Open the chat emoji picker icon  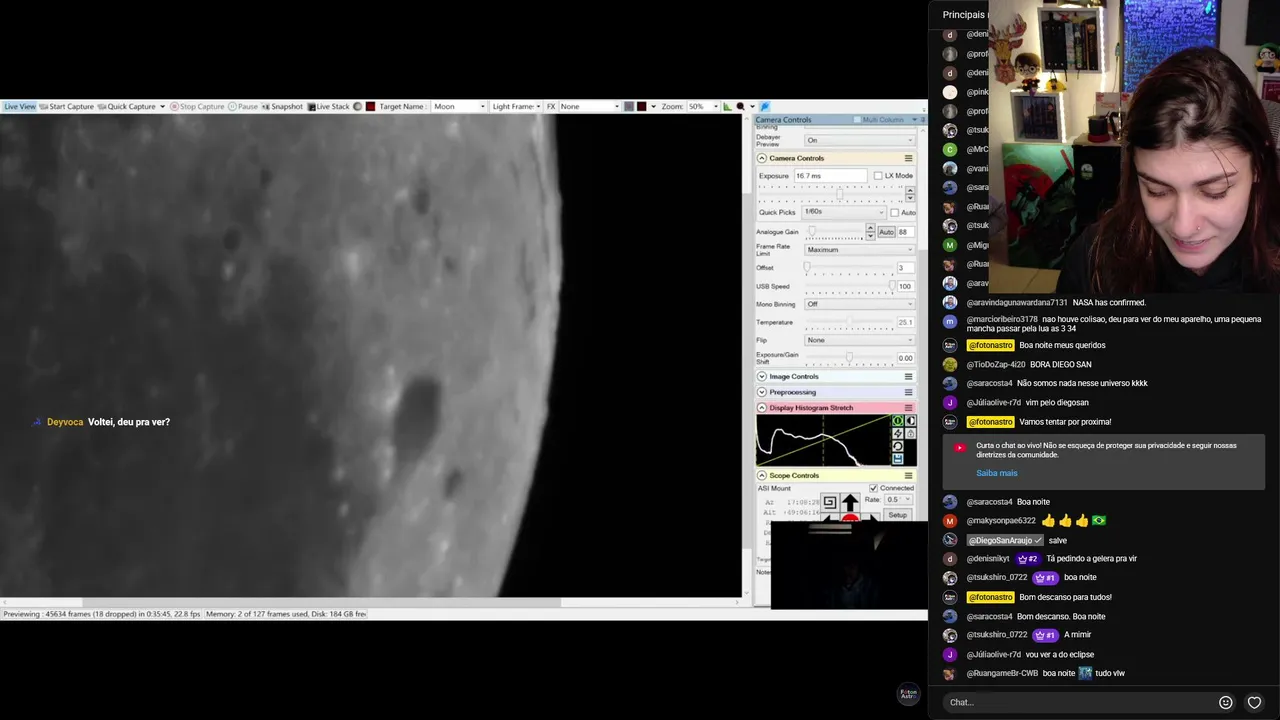click(1225, 702)
